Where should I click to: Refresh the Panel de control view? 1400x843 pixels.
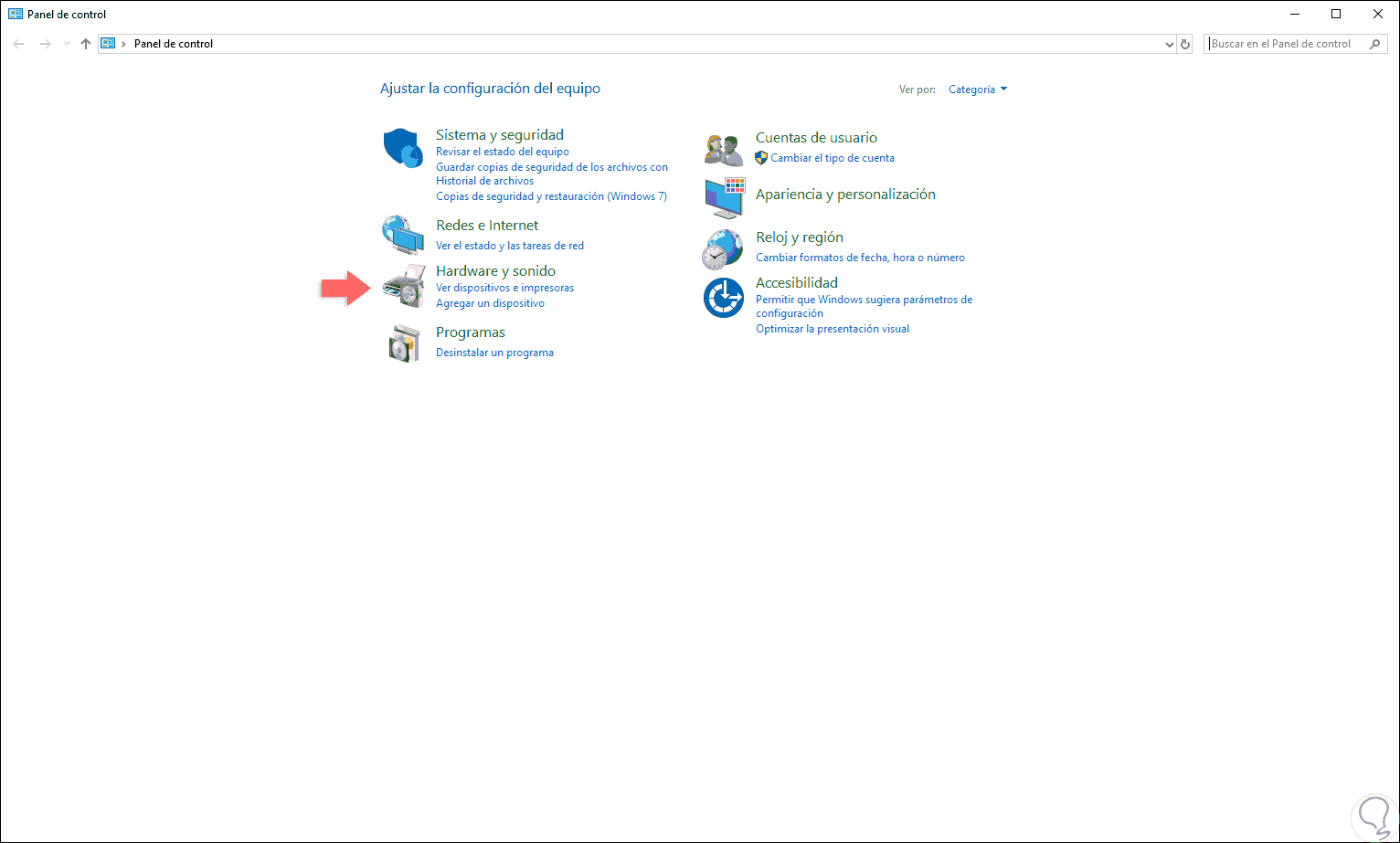(1185, 44)
